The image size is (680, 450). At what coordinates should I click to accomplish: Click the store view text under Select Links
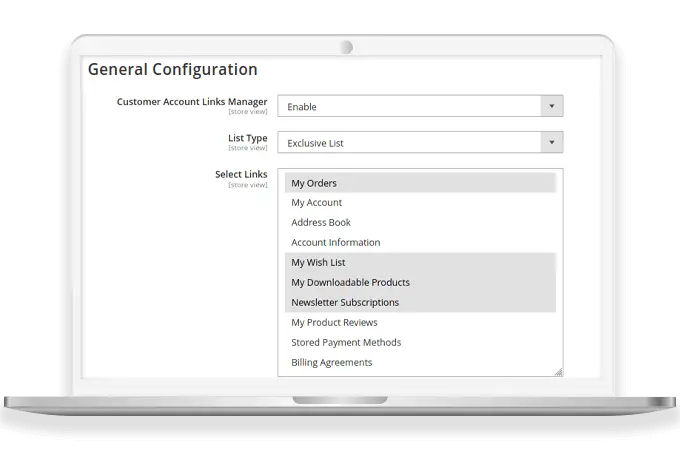(x=247, y=185)
